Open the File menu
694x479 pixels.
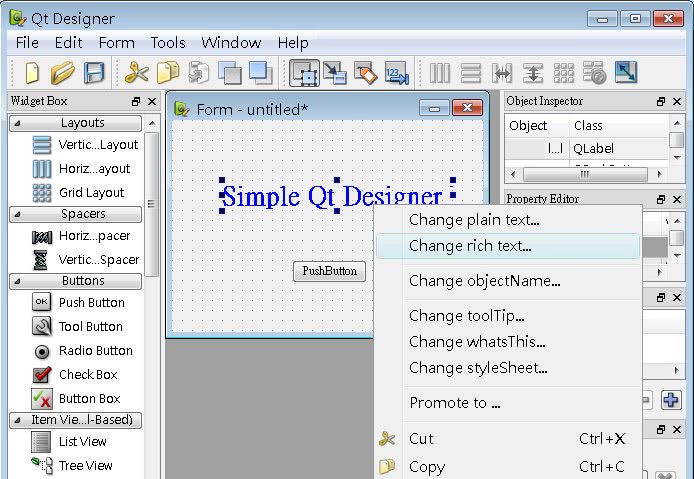pos(27,43)
